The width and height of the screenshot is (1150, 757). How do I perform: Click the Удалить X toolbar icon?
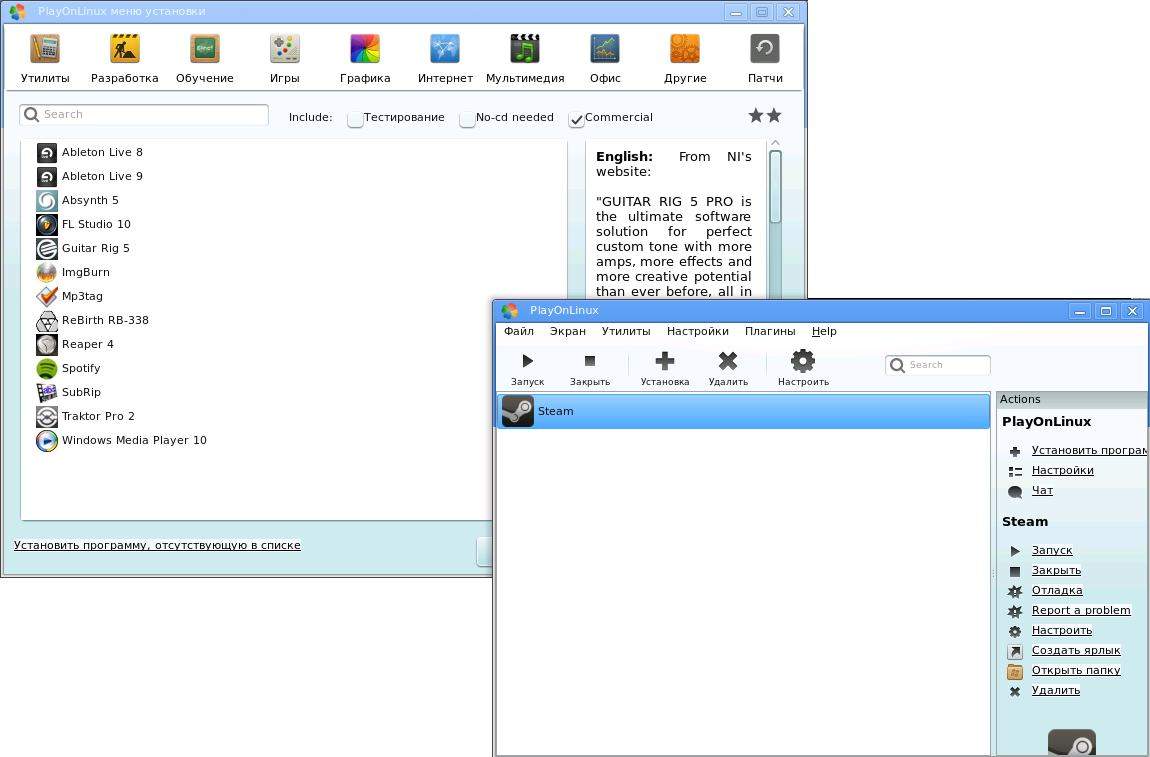pyautogui.click(x=728, y=362)
